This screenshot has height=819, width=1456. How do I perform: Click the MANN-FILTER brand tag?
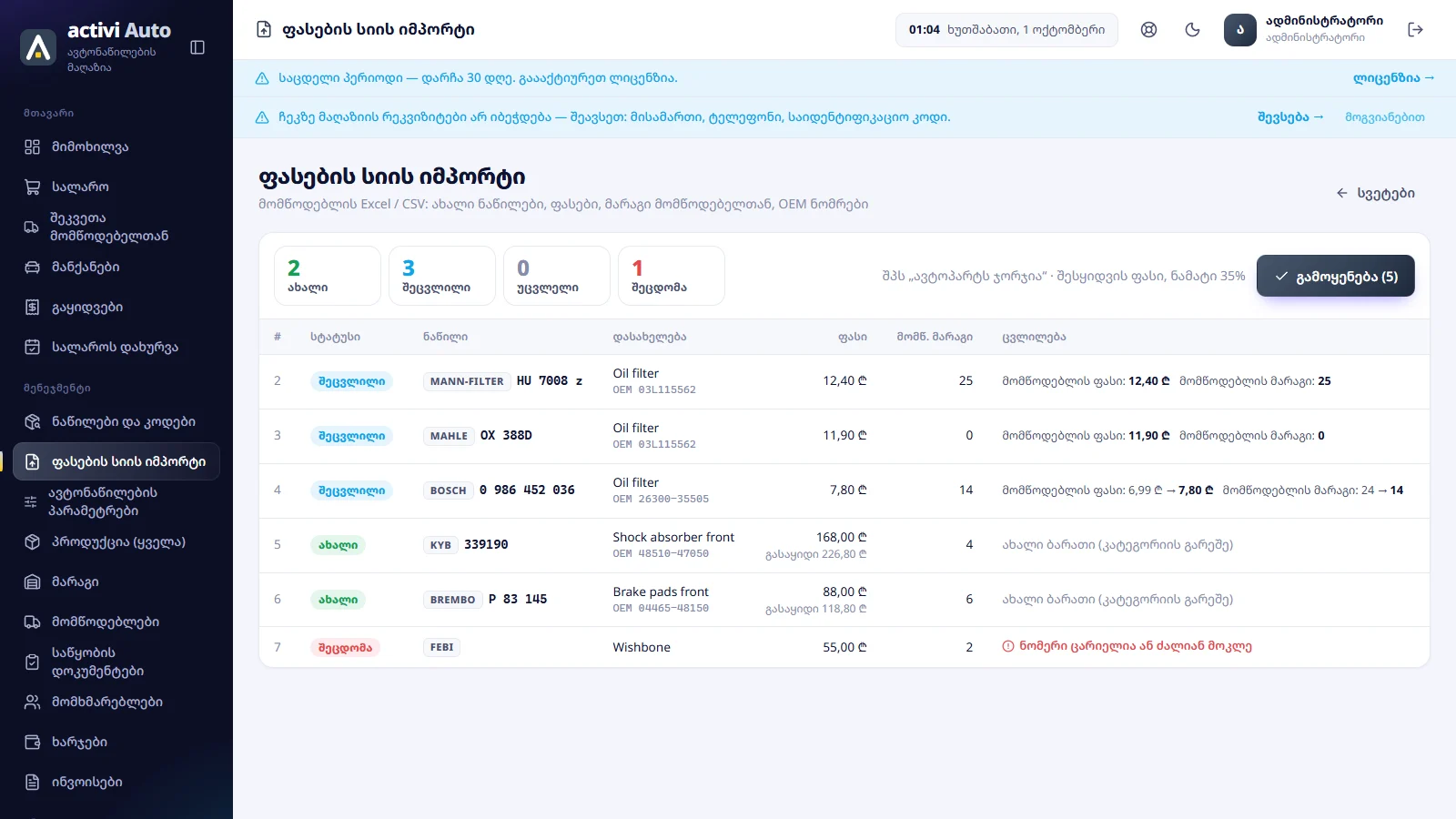(x=467, y=382)
